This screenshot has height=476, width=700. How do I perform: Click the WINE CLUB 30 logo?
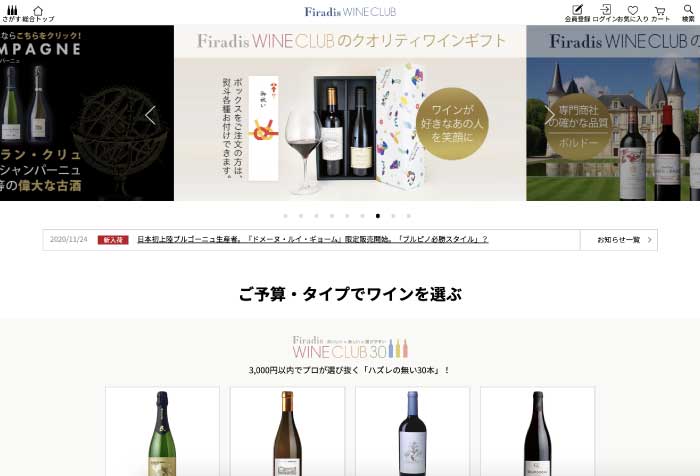[x=350, y=348]
